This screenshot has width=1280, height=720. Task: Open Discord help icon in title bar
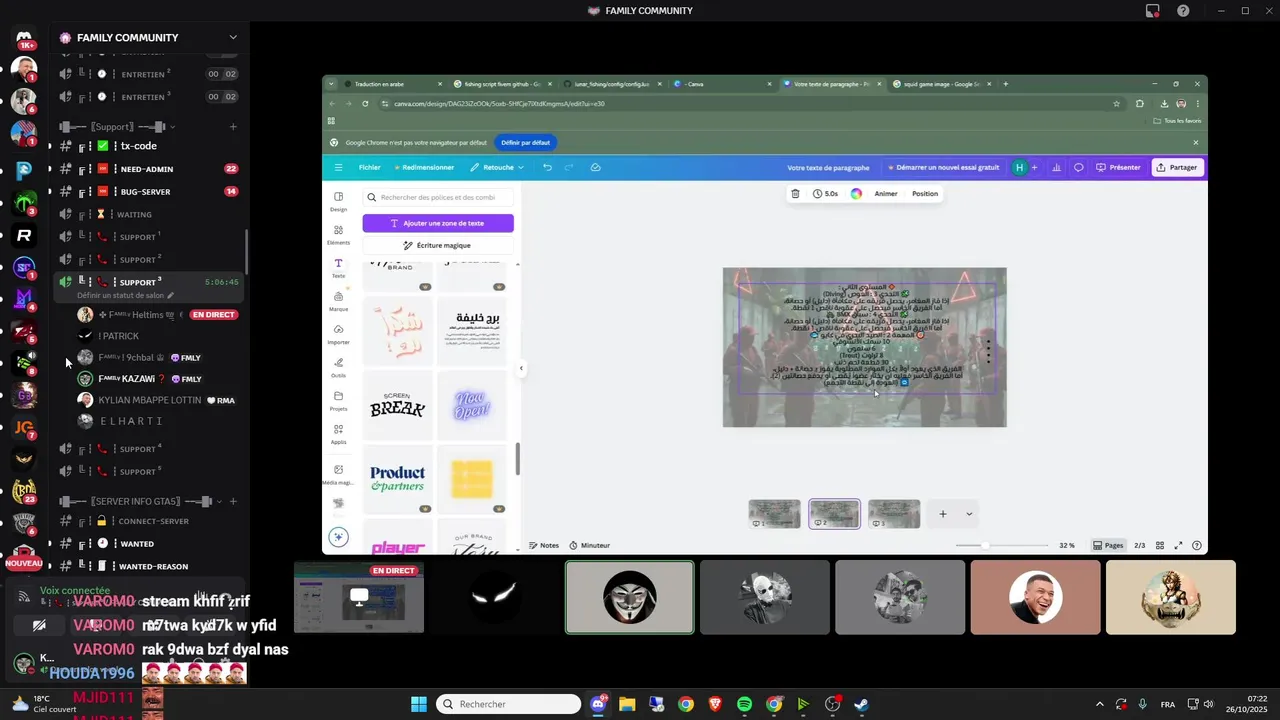1183,11
